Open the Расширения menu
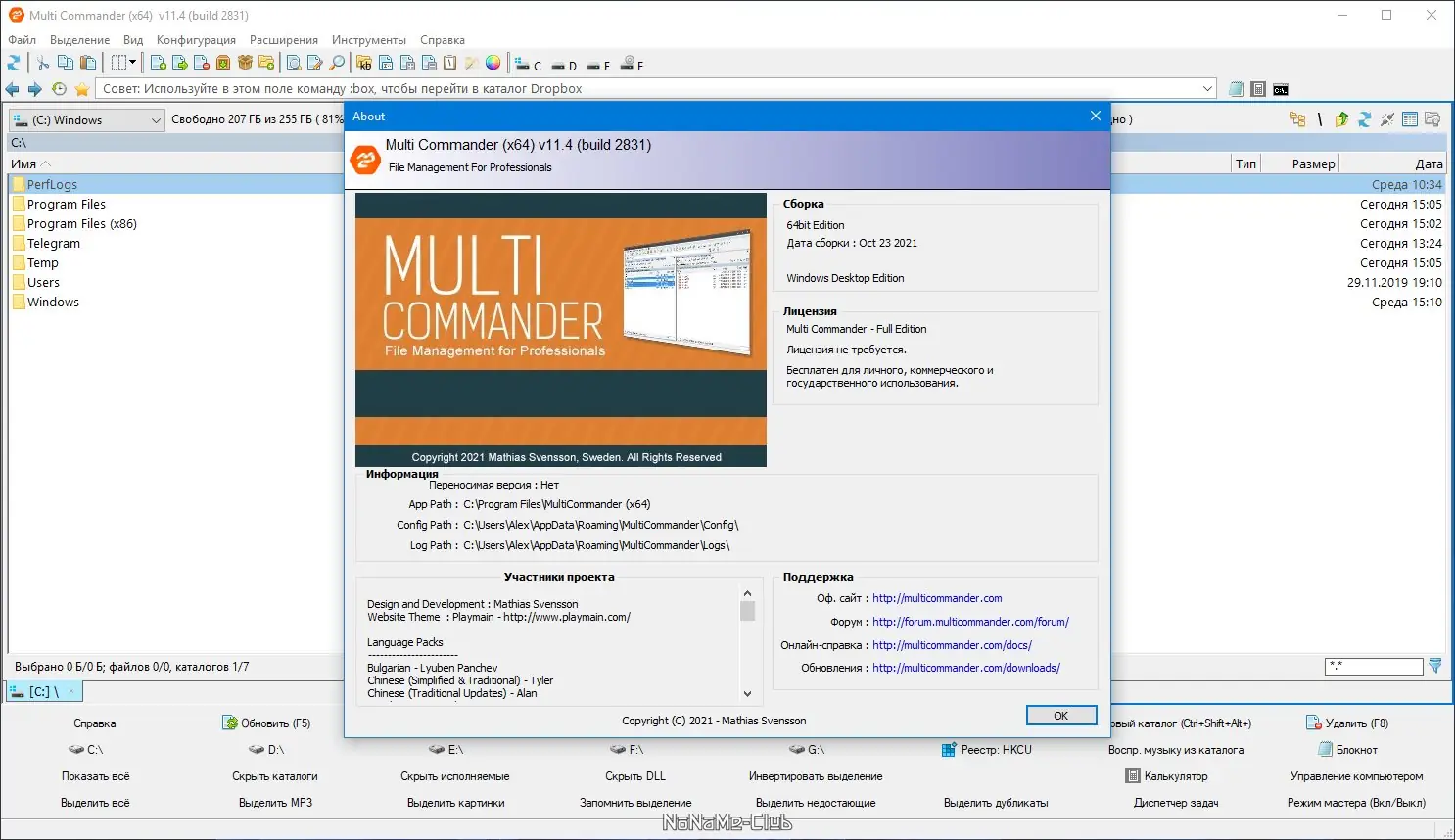1455x840 pixels. [284, 40]
